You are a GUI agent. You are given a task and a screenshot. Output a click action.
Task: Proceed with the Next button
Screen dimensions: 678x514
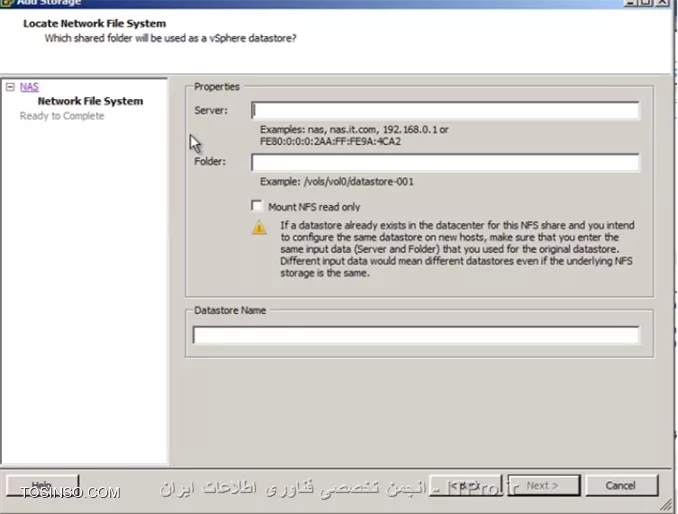point(544,485)
